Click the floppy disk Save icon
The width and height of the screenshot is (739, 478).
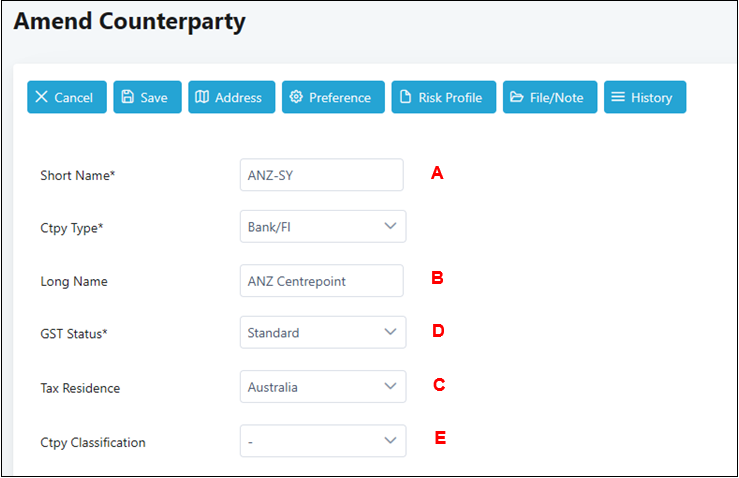coord(128,97)
